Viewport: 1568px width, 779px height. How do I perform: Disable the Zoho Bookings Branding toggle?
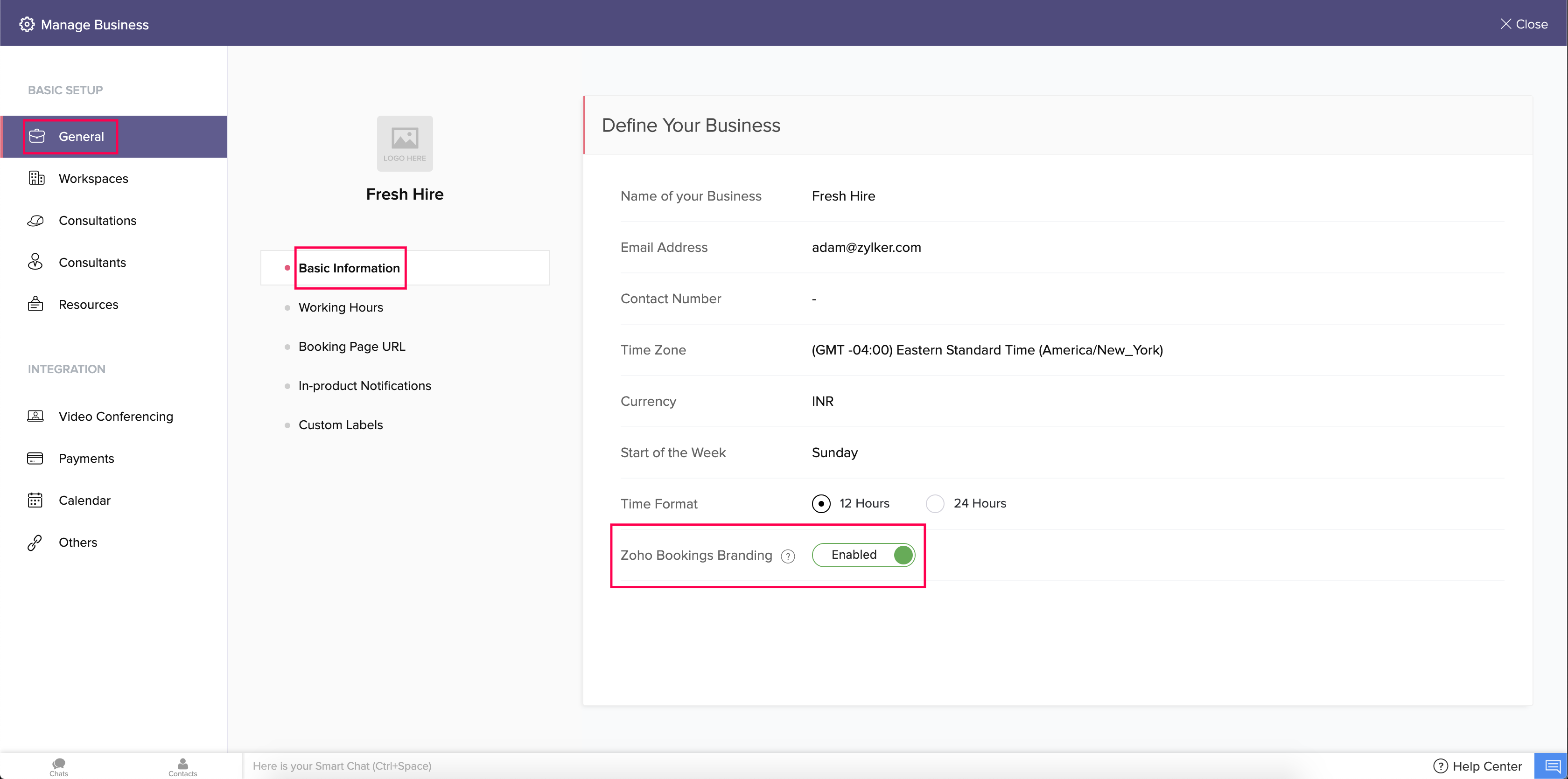[863, 555]
